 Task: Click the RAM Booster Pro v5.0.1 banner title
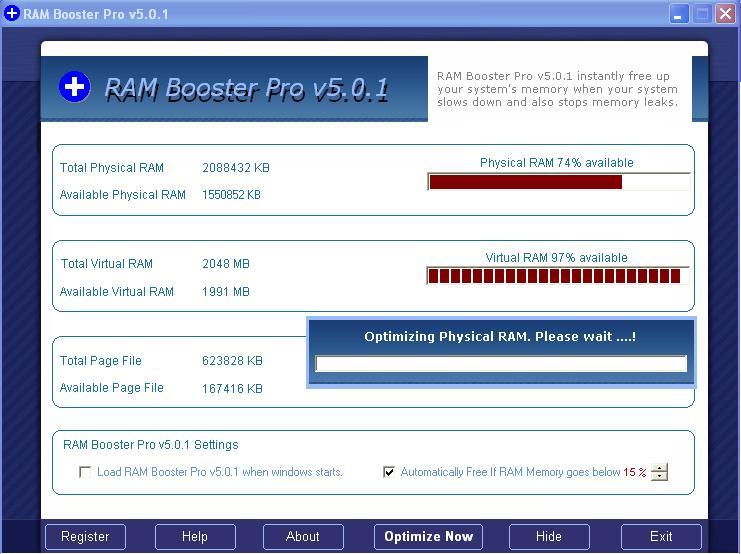point(246,89)
